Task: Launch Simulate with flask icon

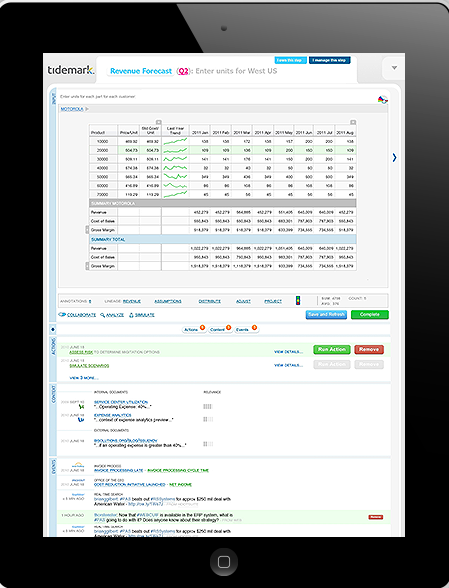Action: click(142, 315)
